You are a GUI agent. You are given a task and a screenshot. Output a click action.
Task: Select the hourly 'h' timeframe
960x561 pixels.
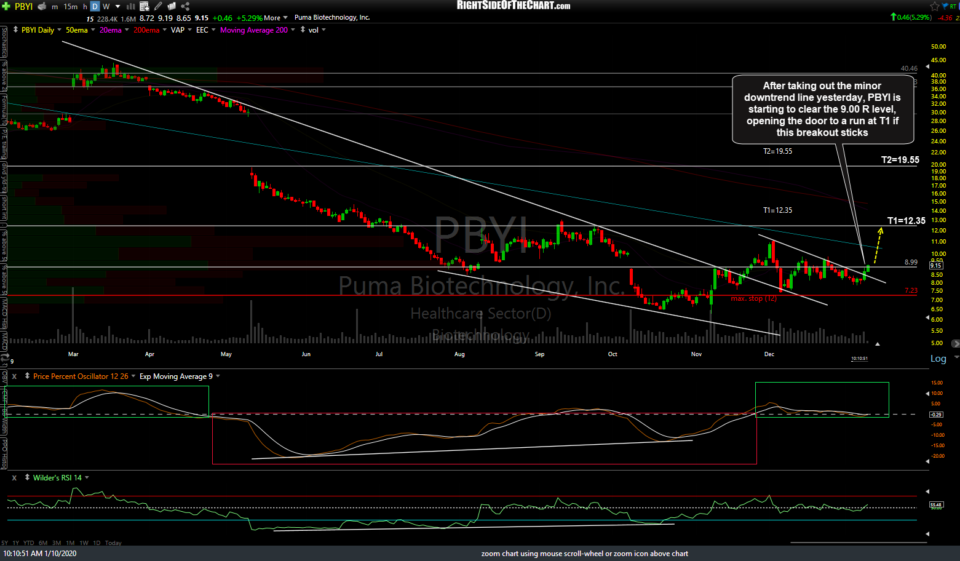coord(84,7)
